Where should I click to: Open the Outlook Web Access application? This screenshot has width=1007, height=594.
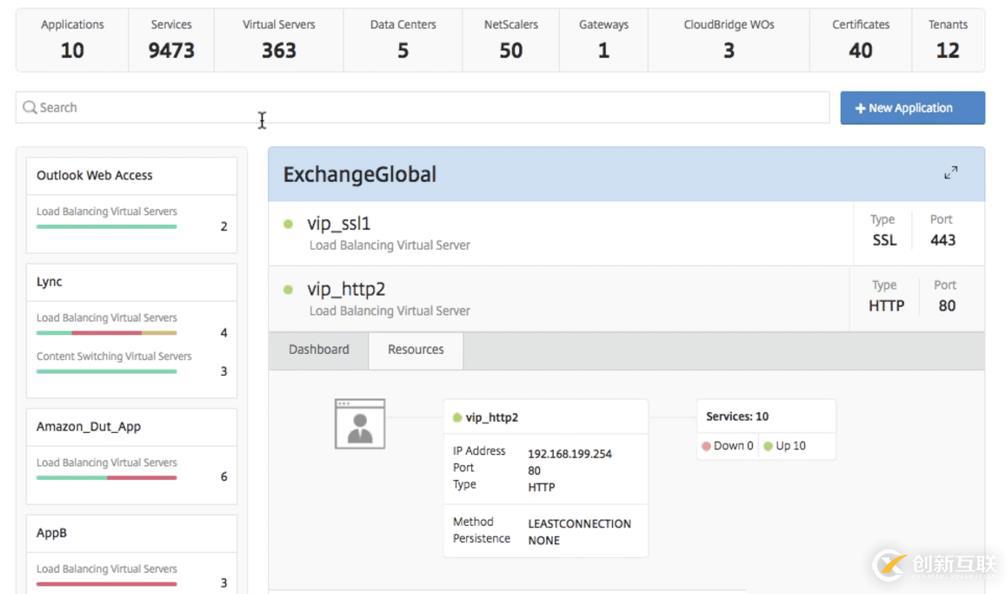[95, 175]
